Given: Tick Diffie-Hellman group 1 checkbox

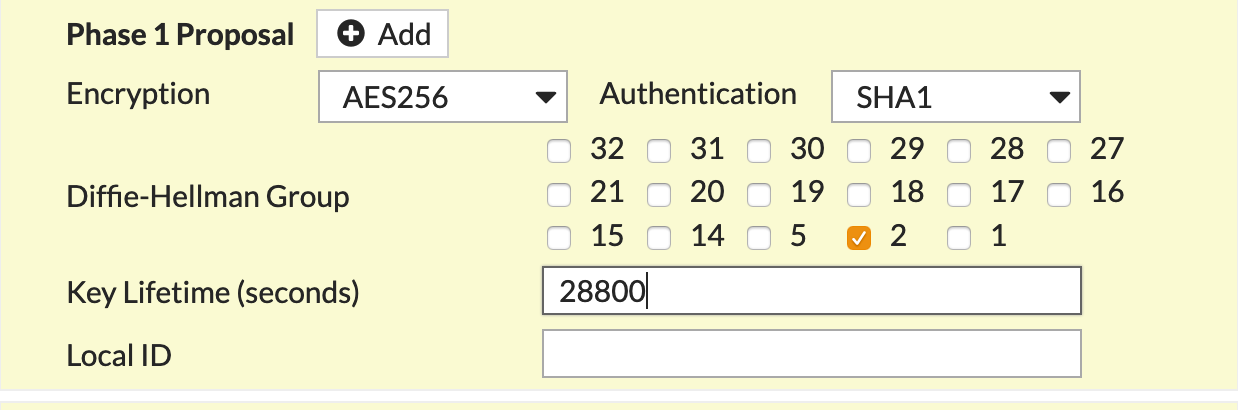Looking at the screenshot, I should point(959,238).
